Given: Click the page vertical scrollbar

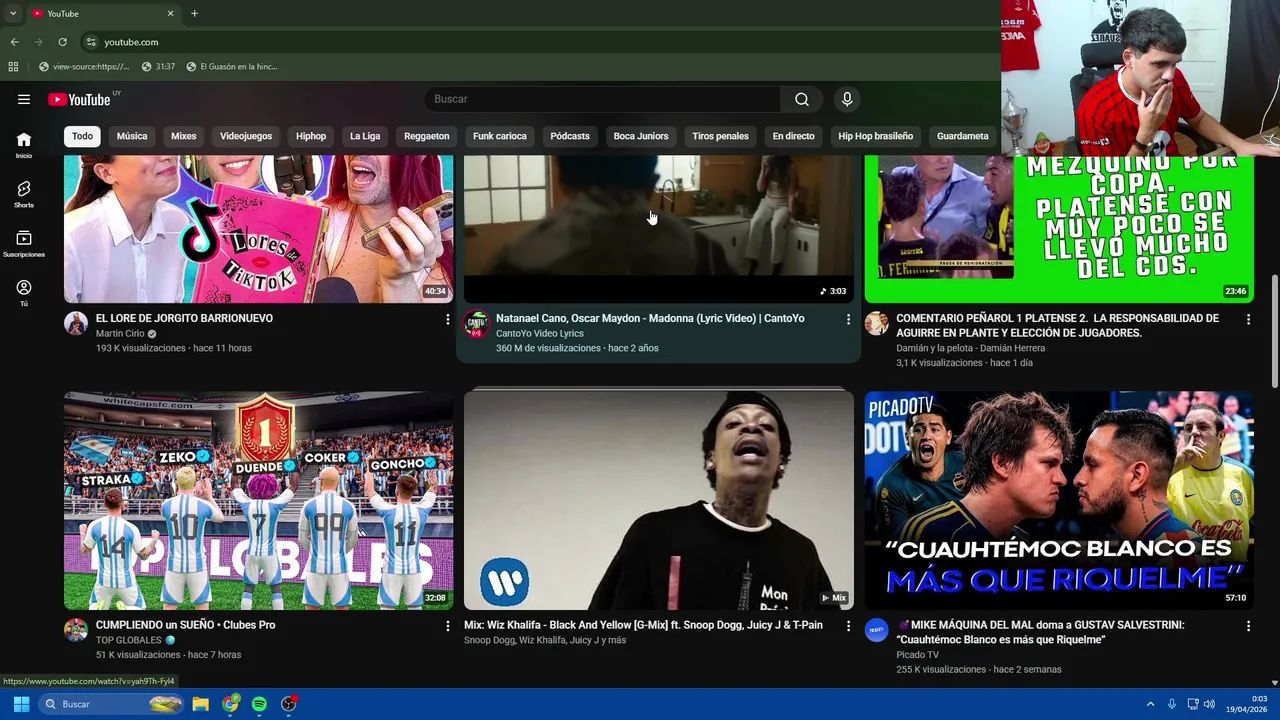Looking at the screenshot, I should (x=1274, y=331).
